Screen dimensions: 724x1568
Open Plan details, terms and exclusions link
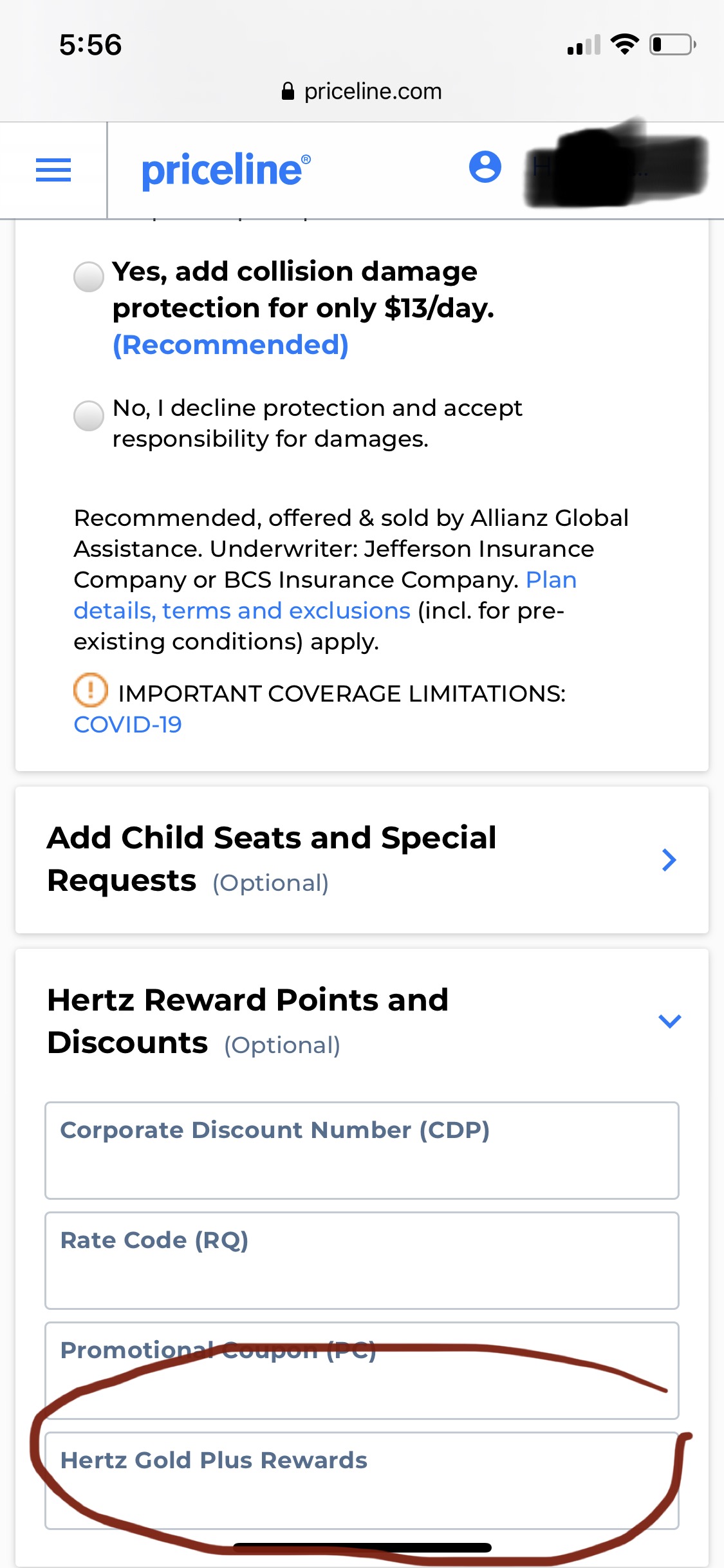[x=242, y=610]
